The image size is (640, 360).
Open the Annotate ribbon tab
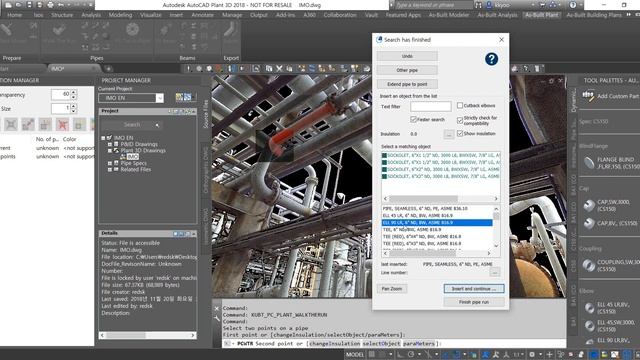click(202, 15)
